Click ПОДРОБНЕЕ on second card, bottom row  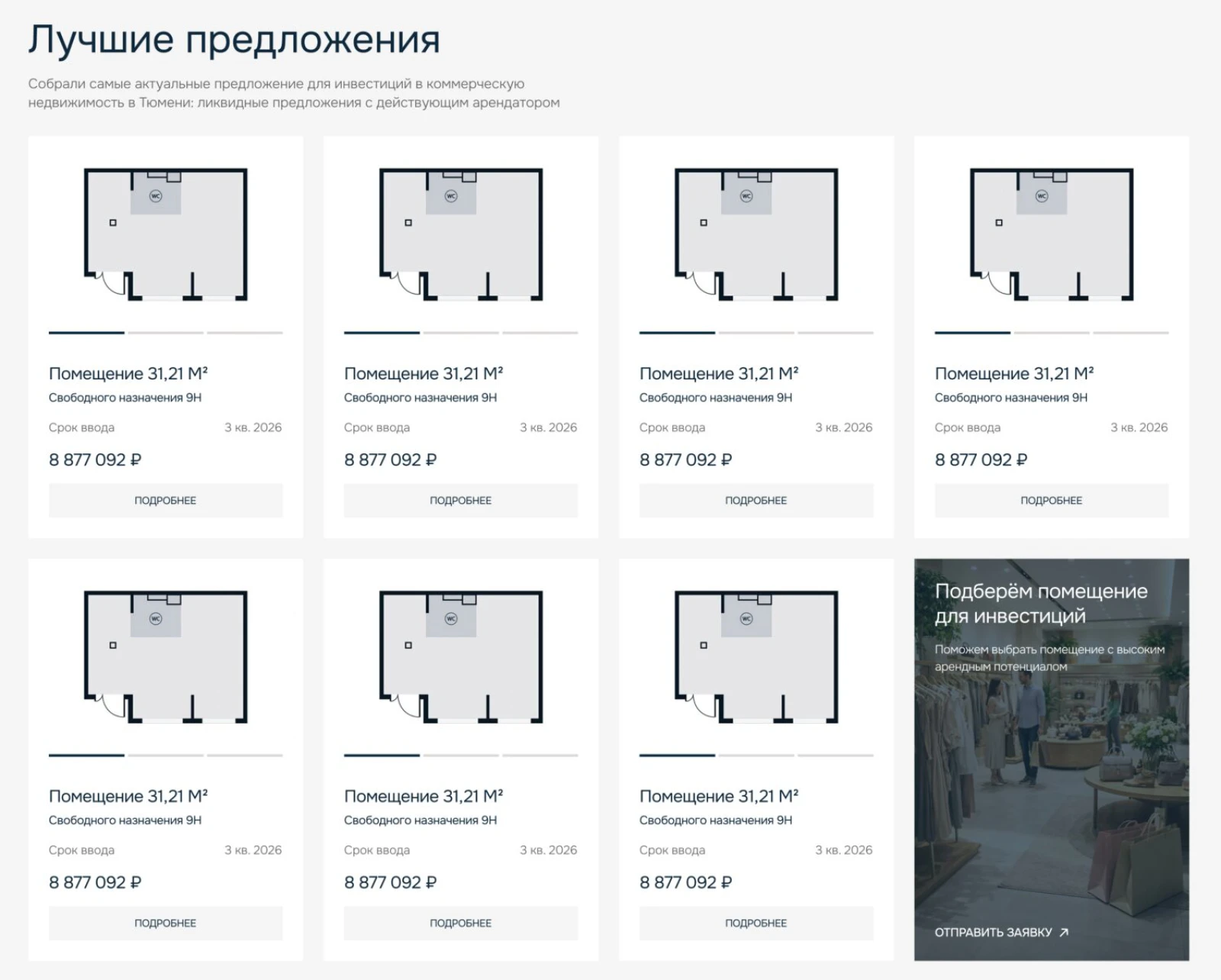[461, 924]
